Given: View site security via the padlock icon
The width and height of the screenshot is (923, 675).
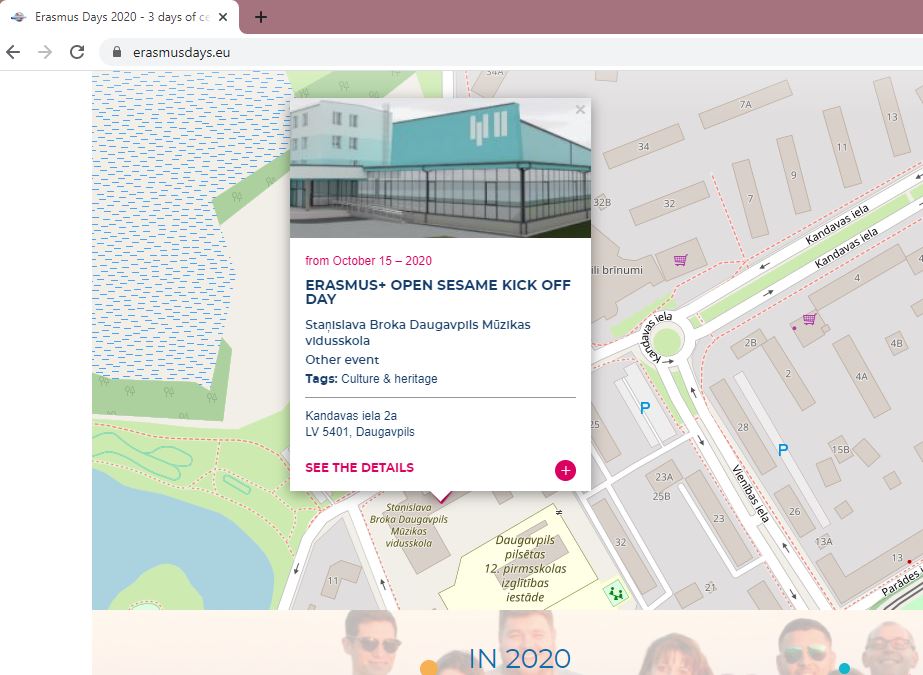Looking at the screenshot, I should coord(117,52).
